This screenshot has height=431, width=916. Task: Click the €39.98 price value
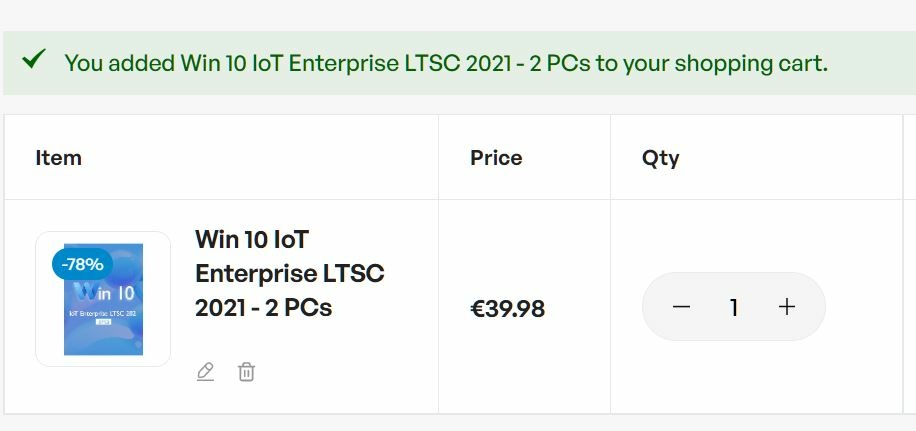coord(507,309)
